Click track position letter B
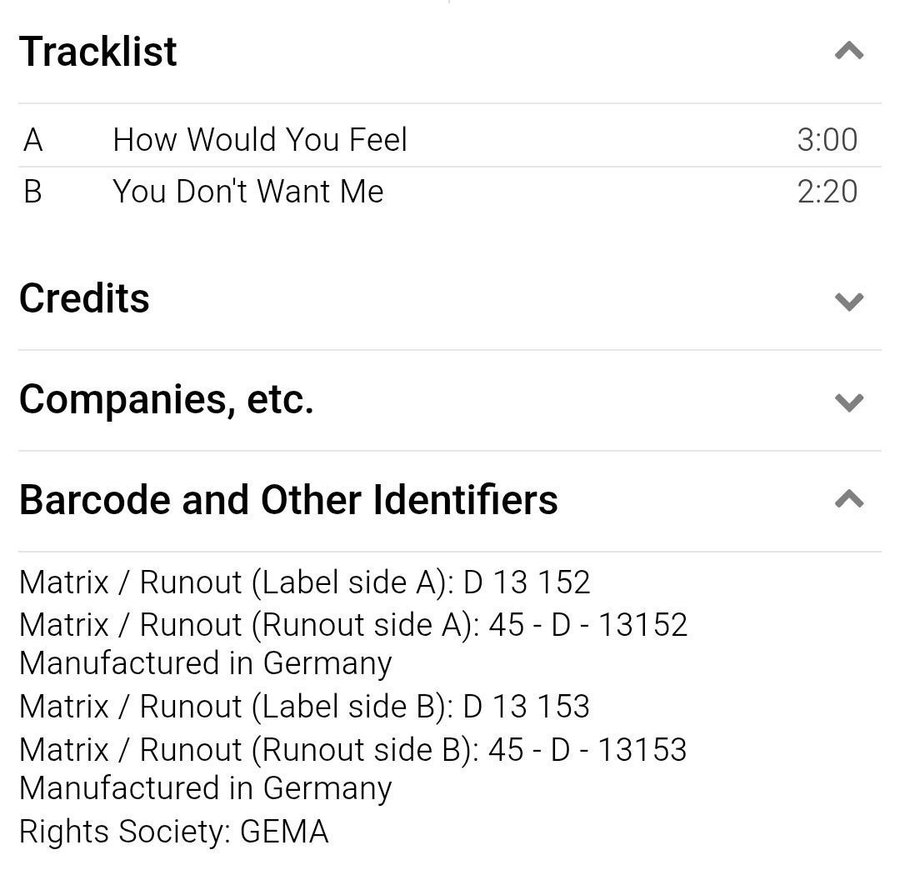This screenshot has height=890, width=900. [x=33, y=191]
